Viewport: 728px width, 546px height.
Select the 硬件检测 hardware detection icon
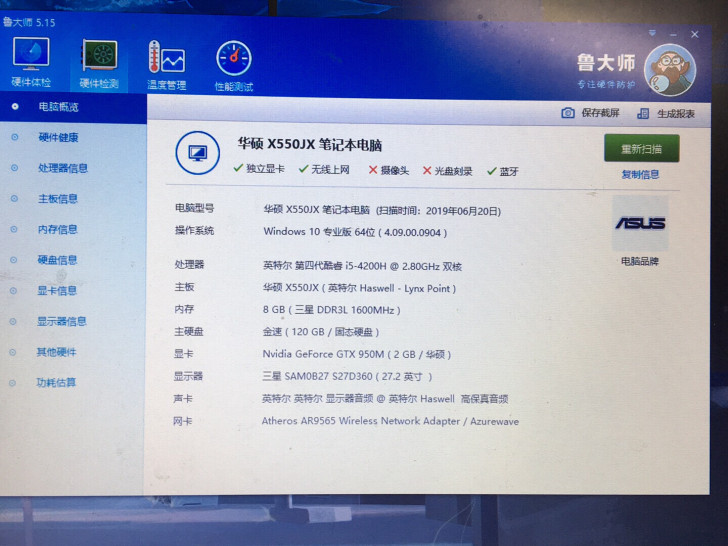pyautogui.click(x=99, y=63)
